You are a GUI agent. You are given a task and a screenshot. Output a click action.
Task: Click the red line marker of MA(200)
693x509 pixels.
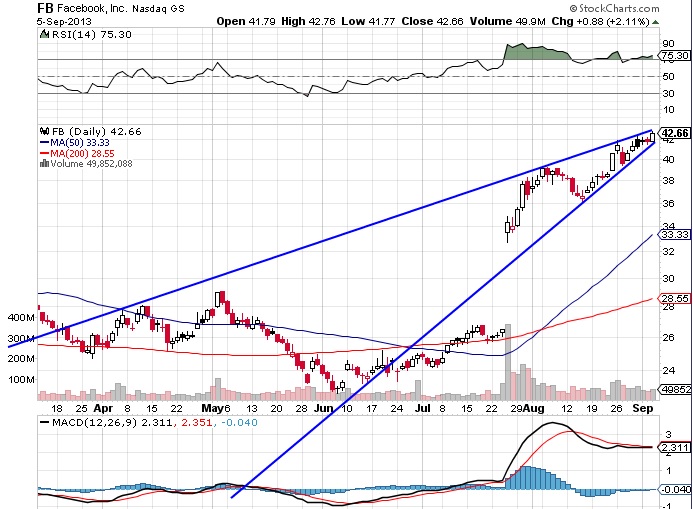coord(45,154)
